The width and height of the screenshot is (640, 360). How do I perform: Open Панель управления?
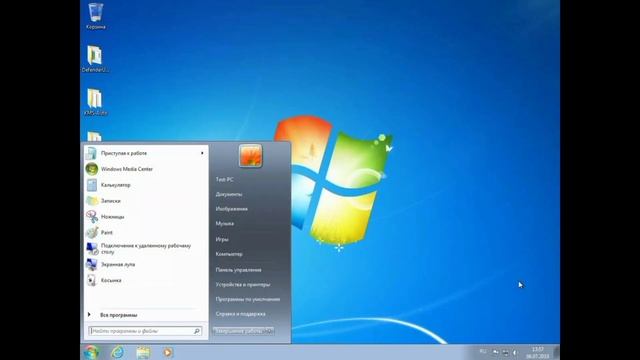click(238, 270)
